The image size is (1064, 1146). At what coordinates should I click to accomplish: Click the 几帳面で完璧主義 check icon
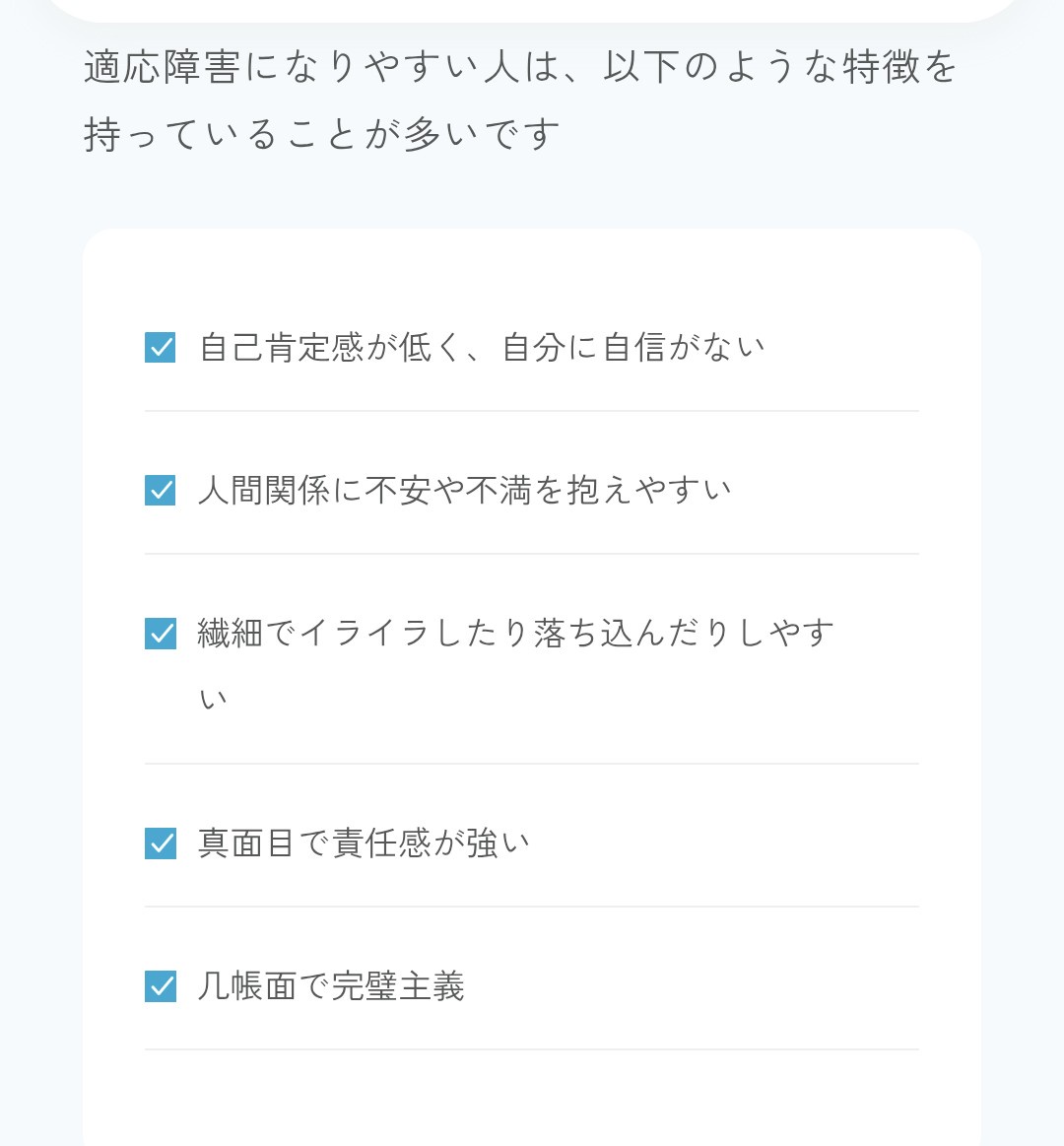pyautogui.click(x=161, y=986)
